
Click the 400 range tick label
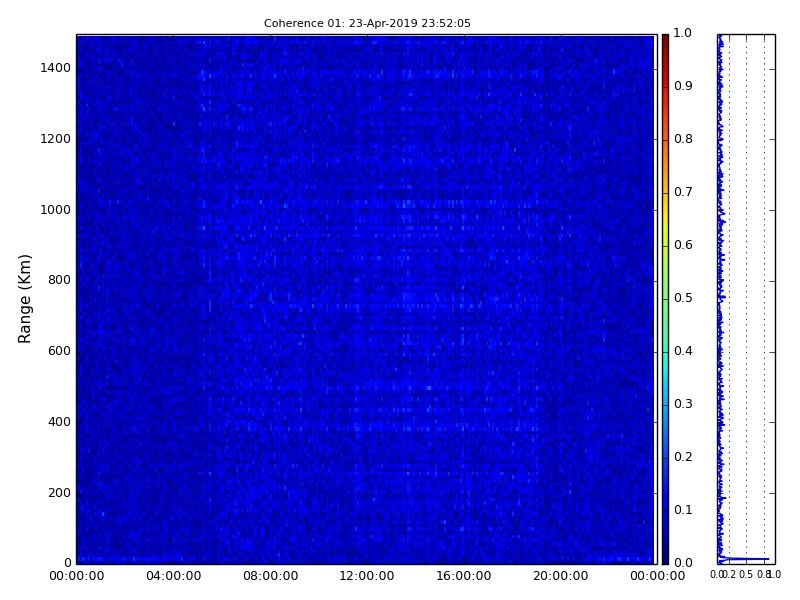(59, 422)
